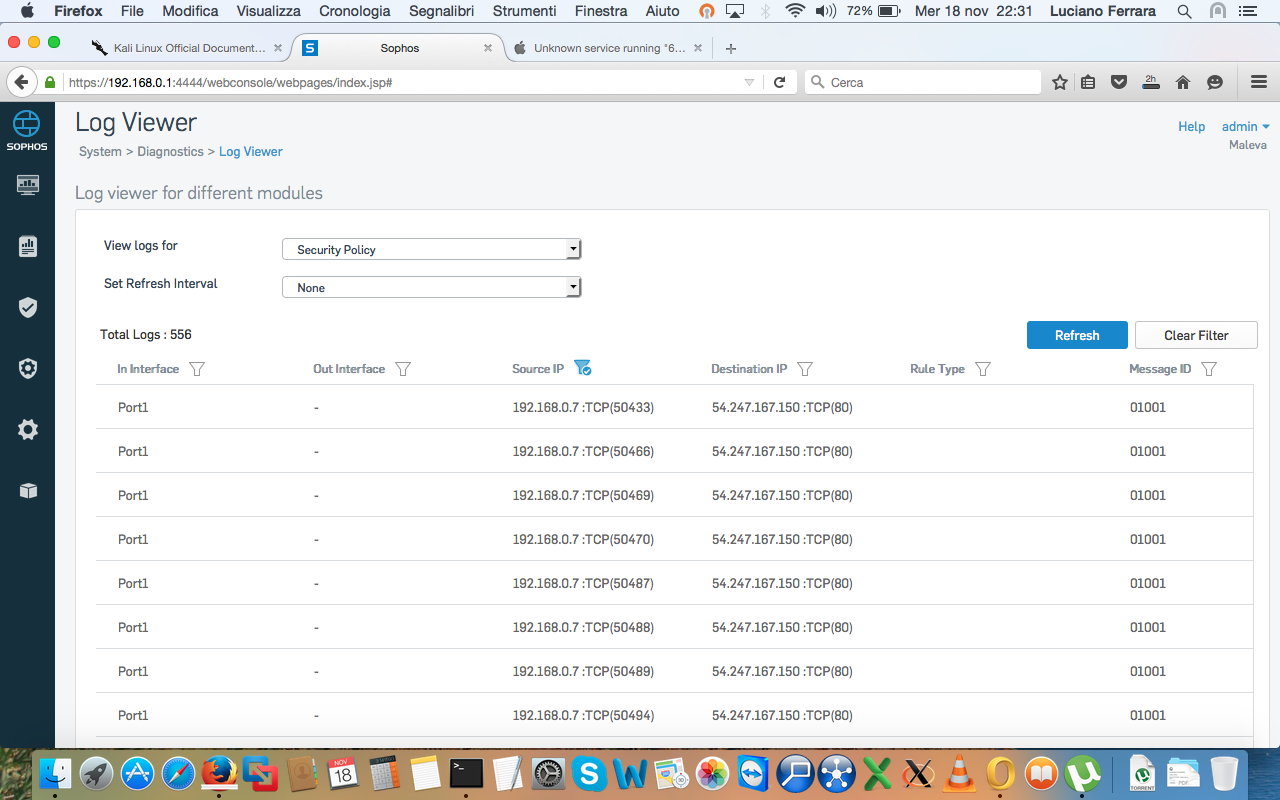Reload the page with Firefox reload button
This screenshot has width=1280, height=800.
point(780,82)
